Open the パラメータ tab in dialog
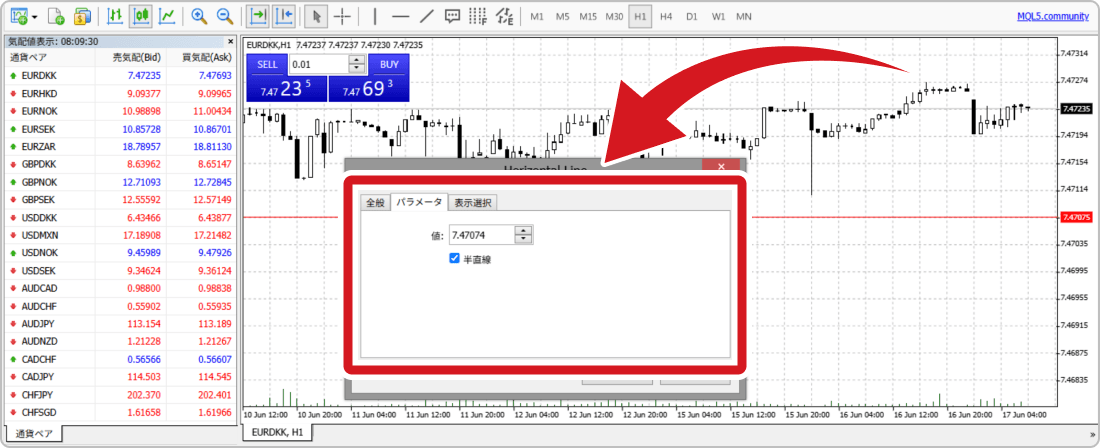1100x448 pixels. (418, 202)
